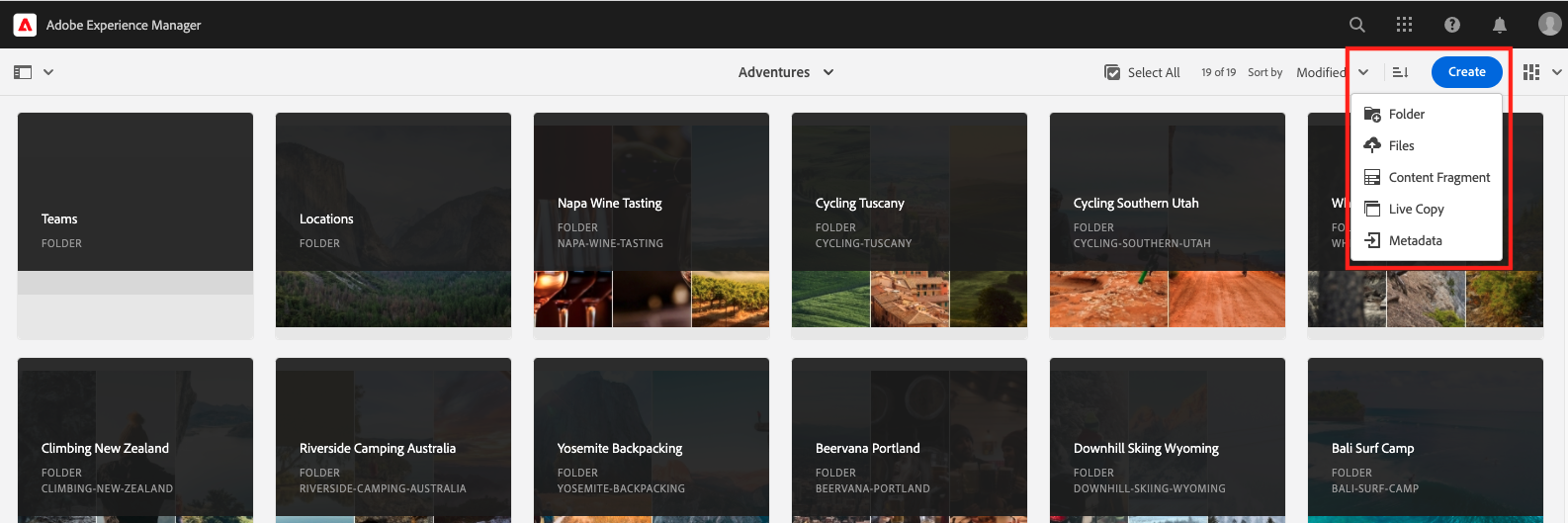Switch the card view icon
Image resolution: width=1568 pixels, height=523 pixels.
tap(1531, 72)
